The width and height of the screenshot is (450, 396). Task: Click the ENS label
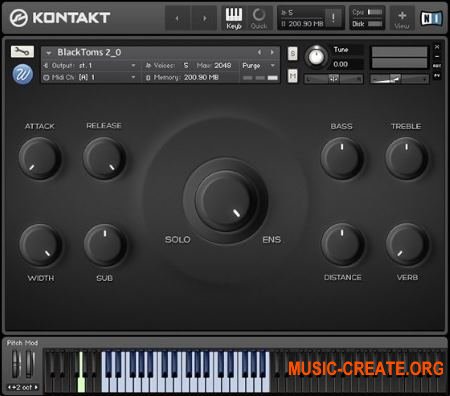tap(272, 240)
